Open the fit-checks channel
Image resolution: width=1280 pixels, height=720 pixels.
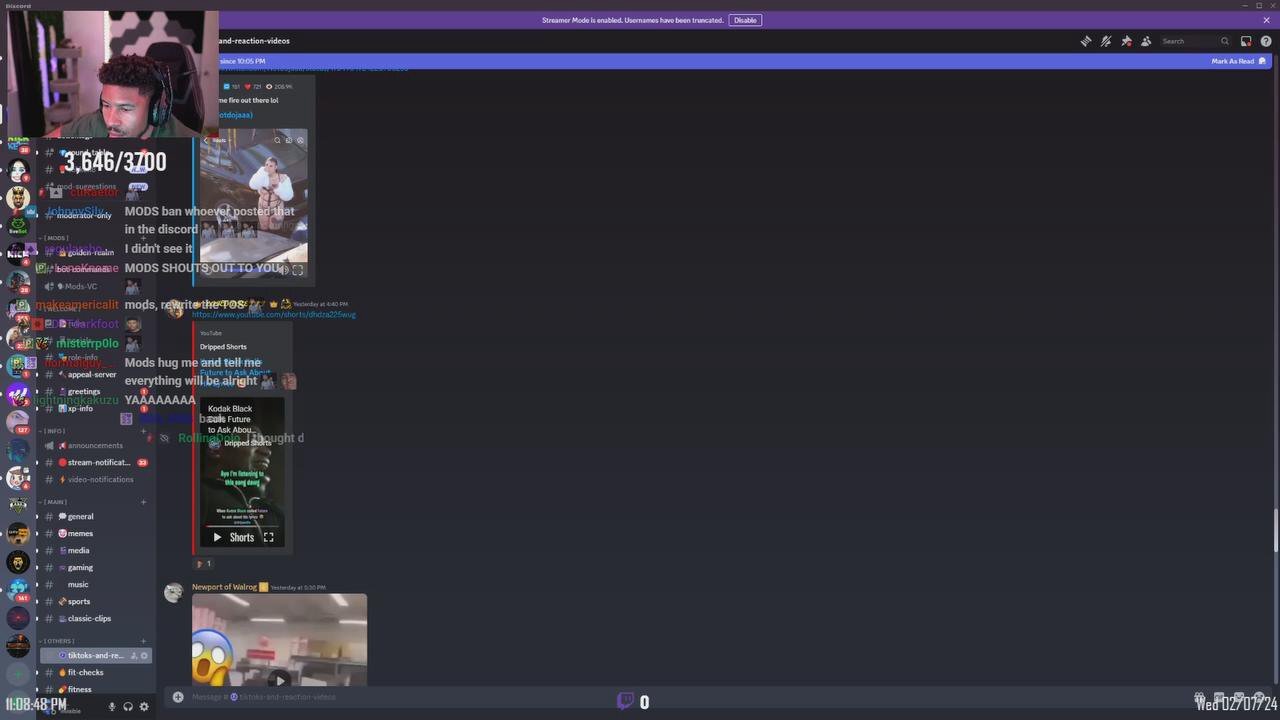(95, 672)
